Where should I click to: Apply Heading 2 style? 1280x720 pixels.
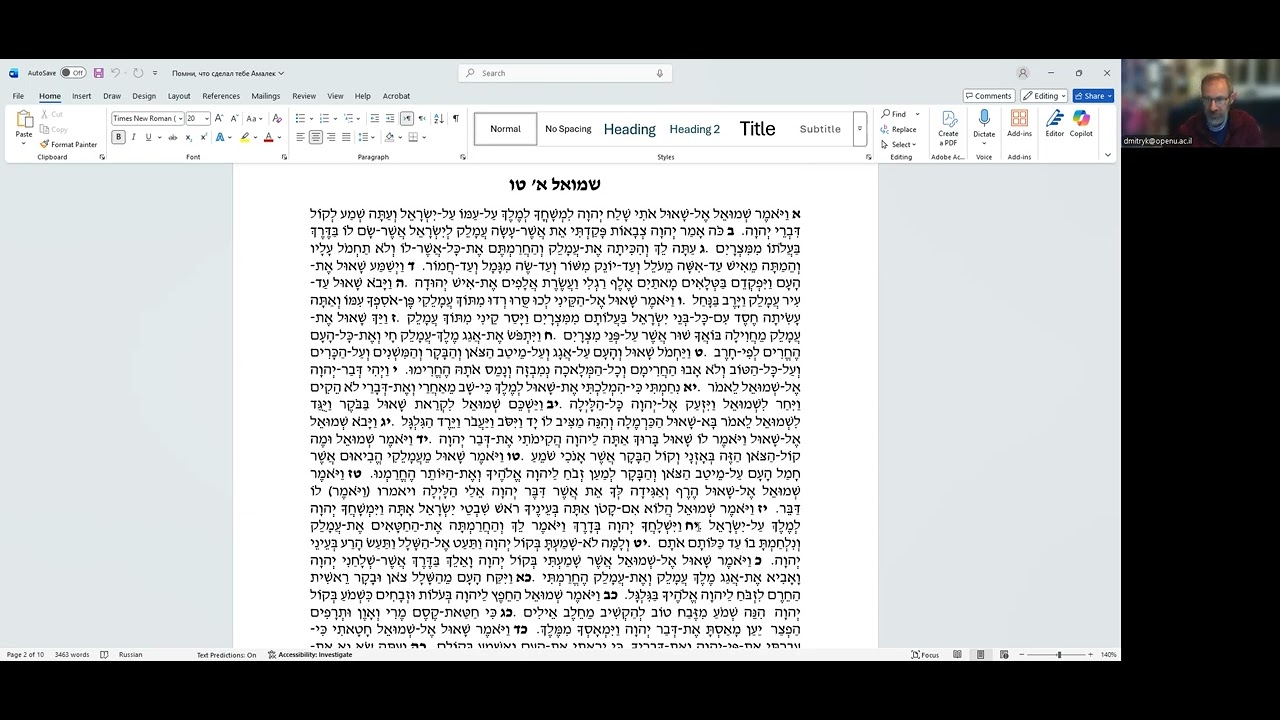(695, 129)
